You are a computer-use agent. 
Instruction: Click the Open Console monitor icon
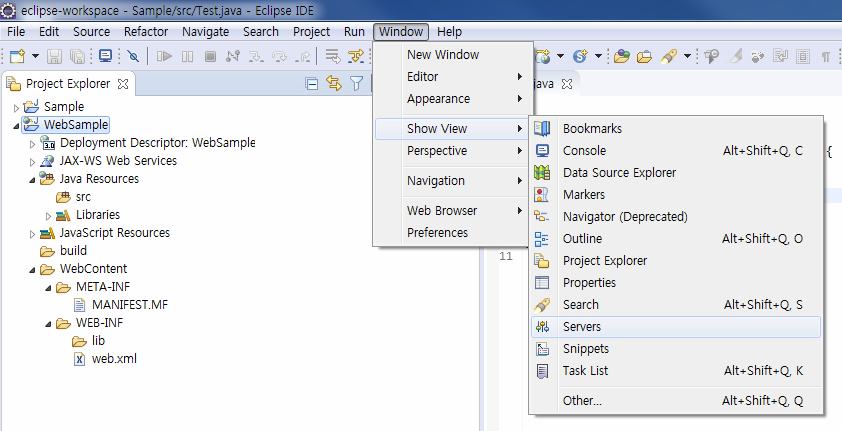pyautogui.click(x=105, y=56)
